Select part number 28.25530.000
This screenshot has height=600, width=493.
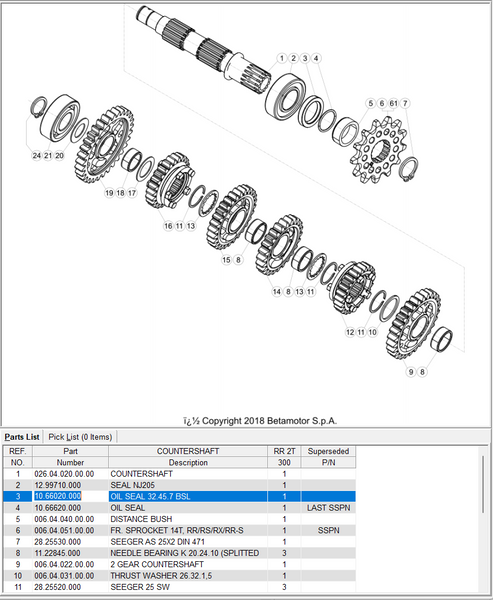(x=58, y=542)
